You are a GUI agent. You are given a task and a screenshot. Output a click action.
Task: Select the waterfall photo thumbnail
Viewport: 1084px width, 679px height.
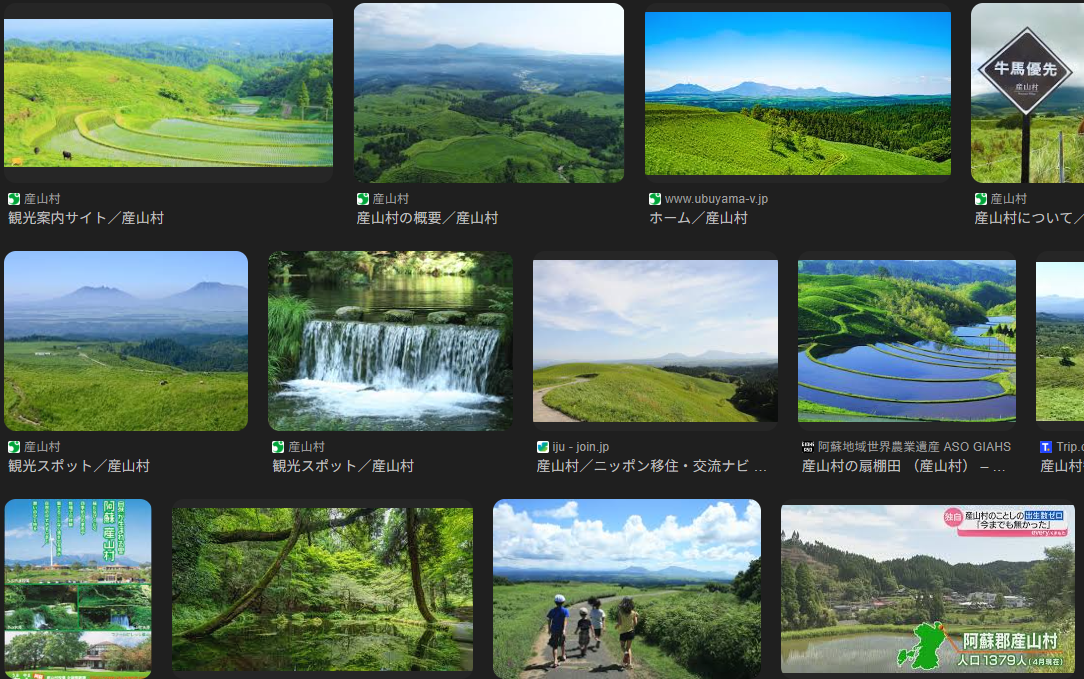pyautogui.click(x=390, y=341)
